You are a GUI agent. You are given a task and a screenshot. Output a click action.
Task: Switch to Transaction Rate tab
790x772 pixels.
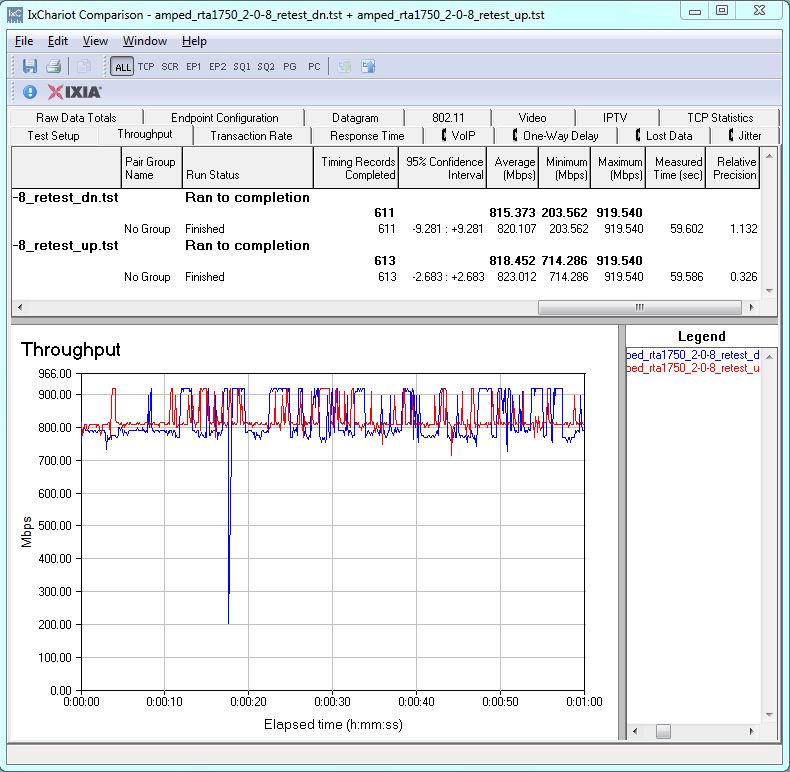click(251, 136)
